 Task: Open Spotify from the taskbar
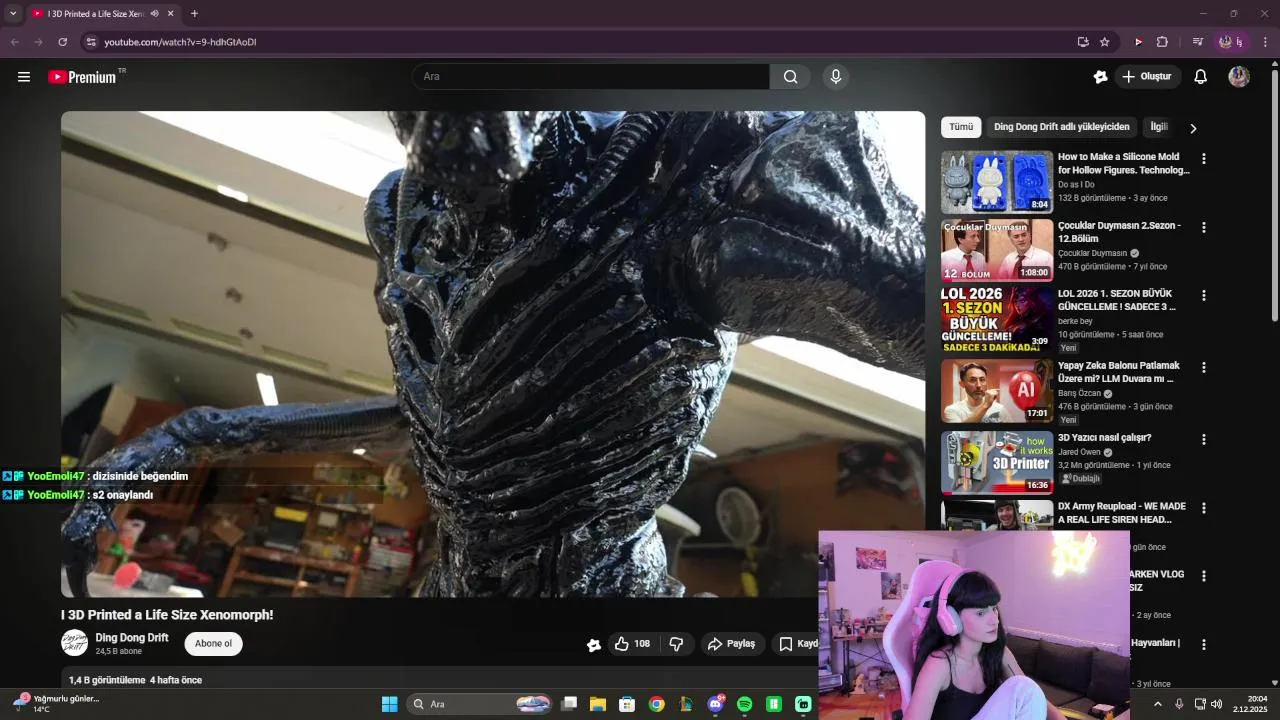click(744, 704)
